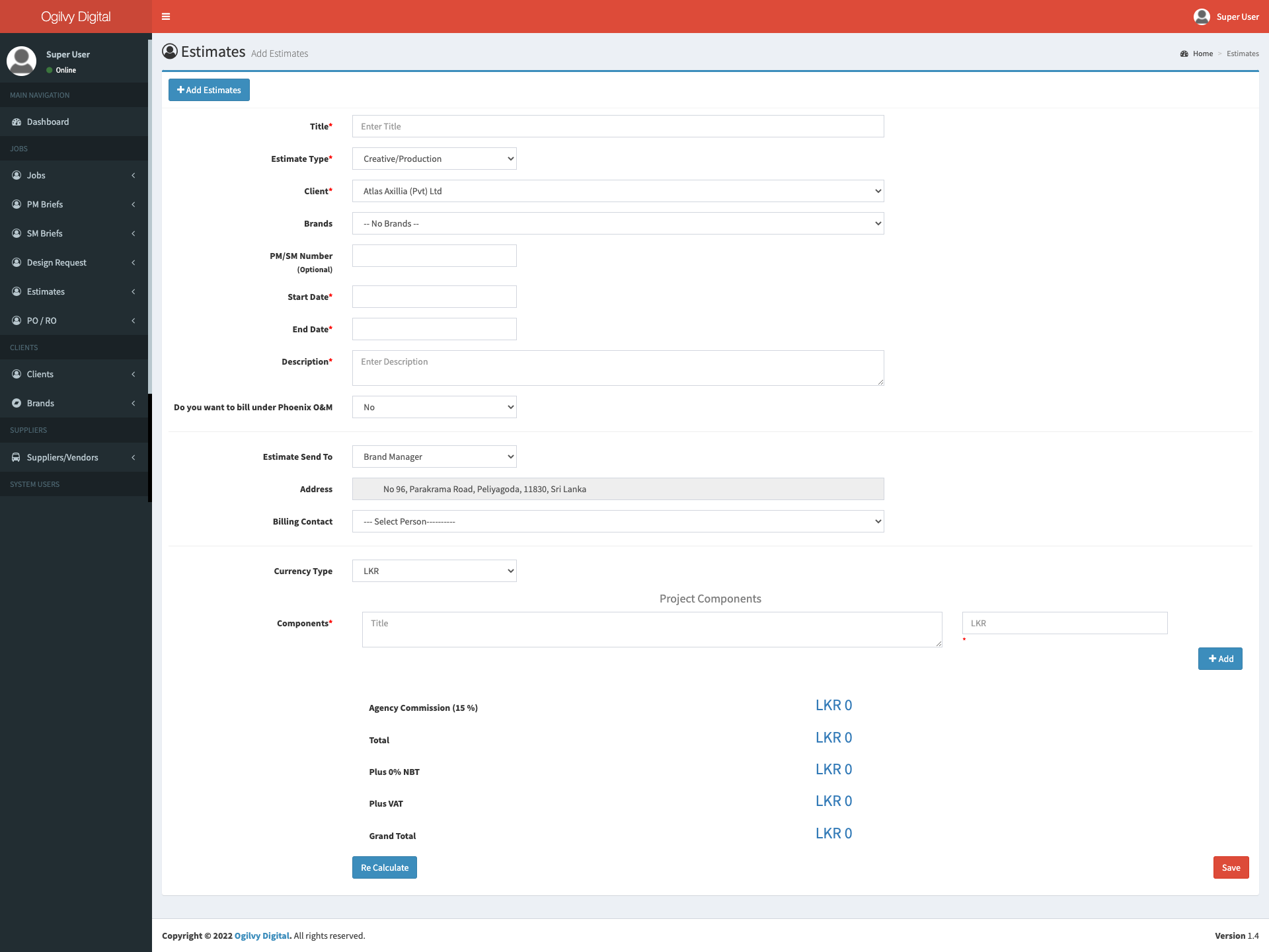Open the Currency Type dropdown
Viewport: 1269px width, 952px height.
tap(434, 571)
